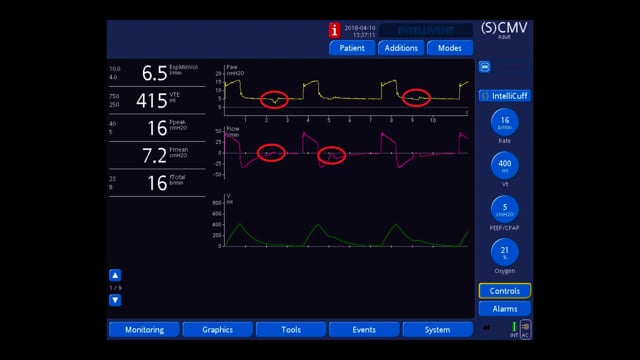Select the (S)CMV mode label
The height and width of the screenshot is (360, 640).
[504, 29]
